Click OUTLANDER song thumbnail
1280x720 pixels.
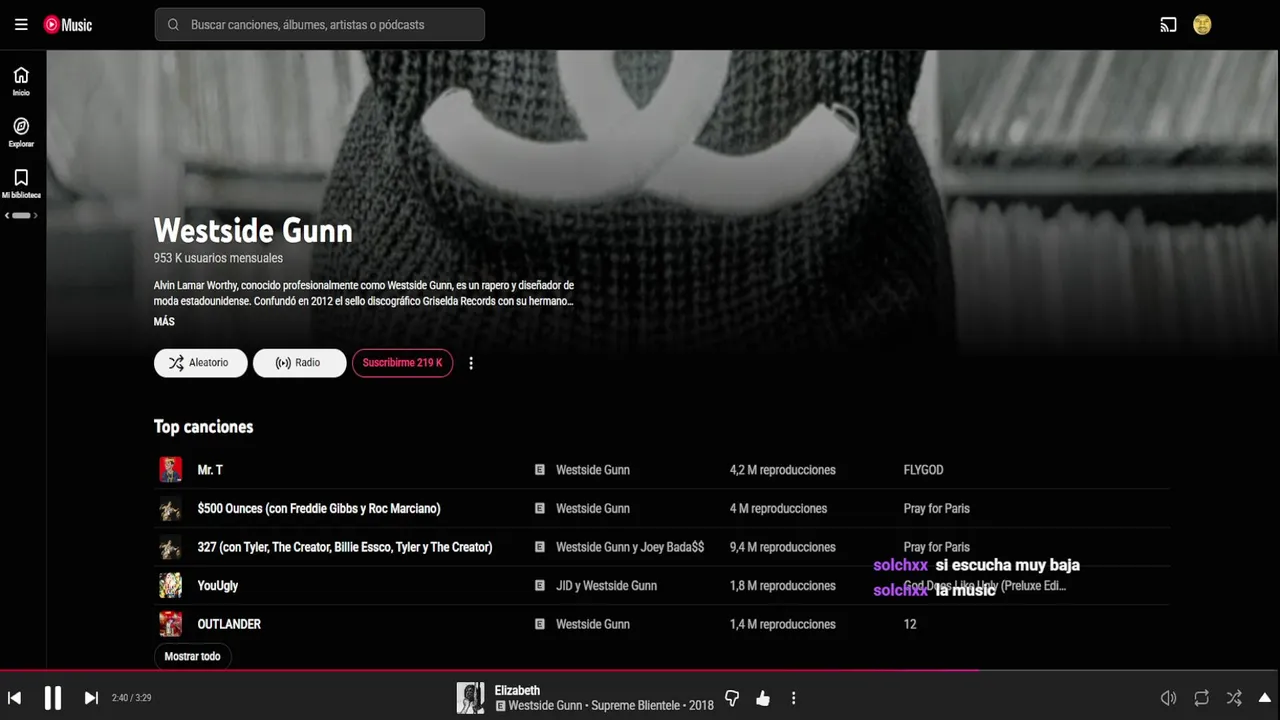[x=171, y=624]
